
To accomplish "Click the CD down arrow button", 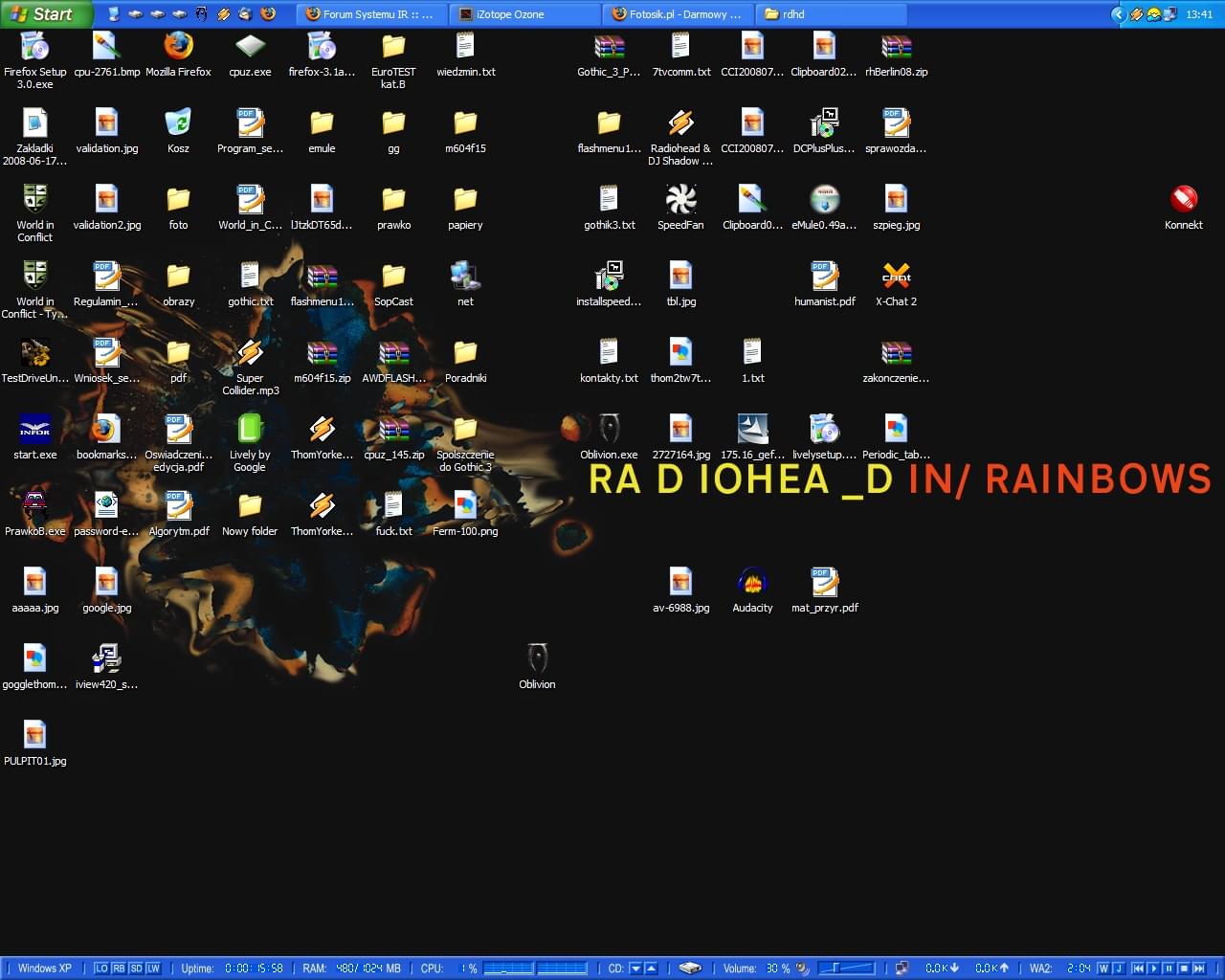I will (x=635, y=969).
